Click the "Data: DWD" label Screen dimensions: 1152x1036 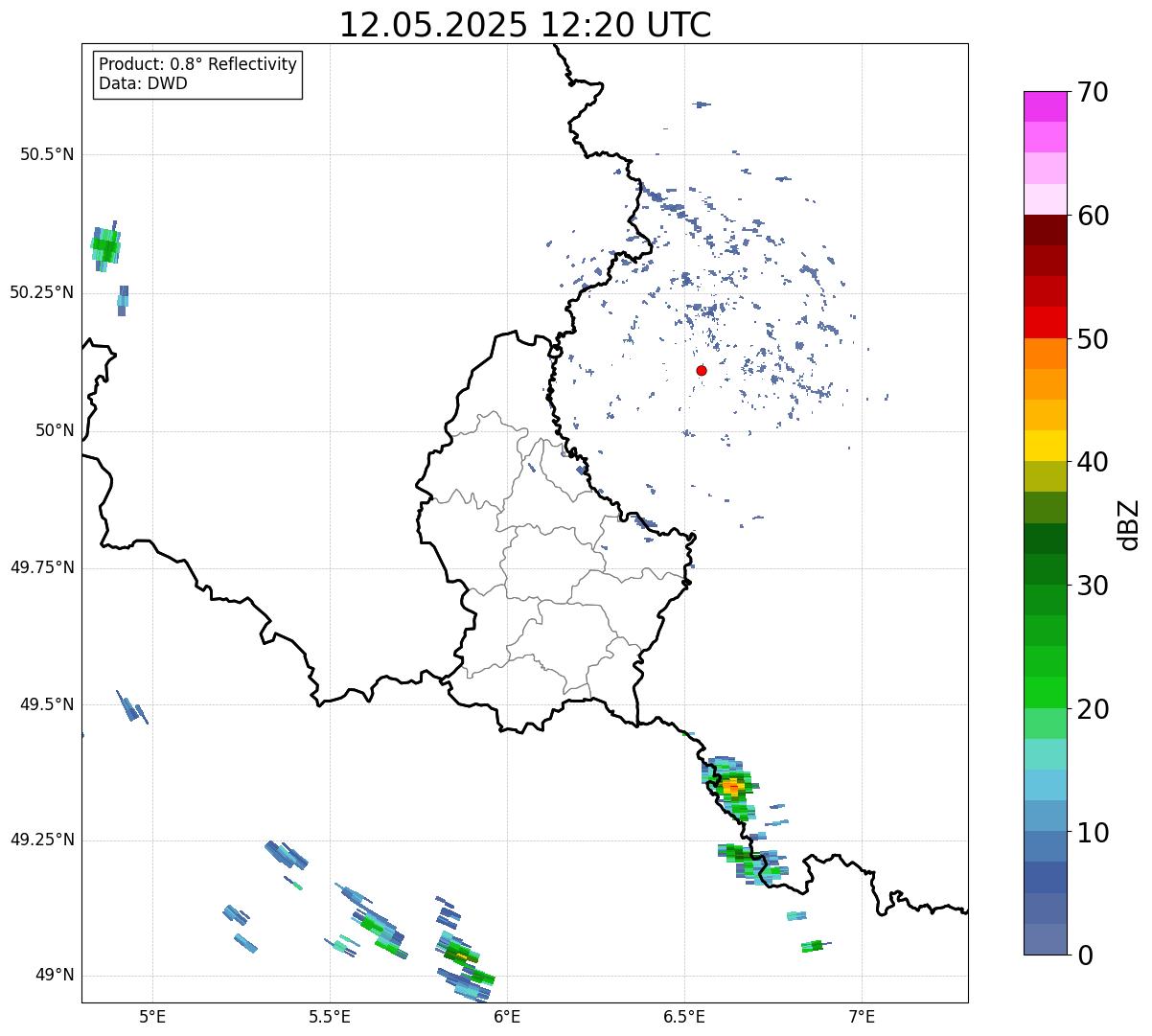tap(144, 83)
